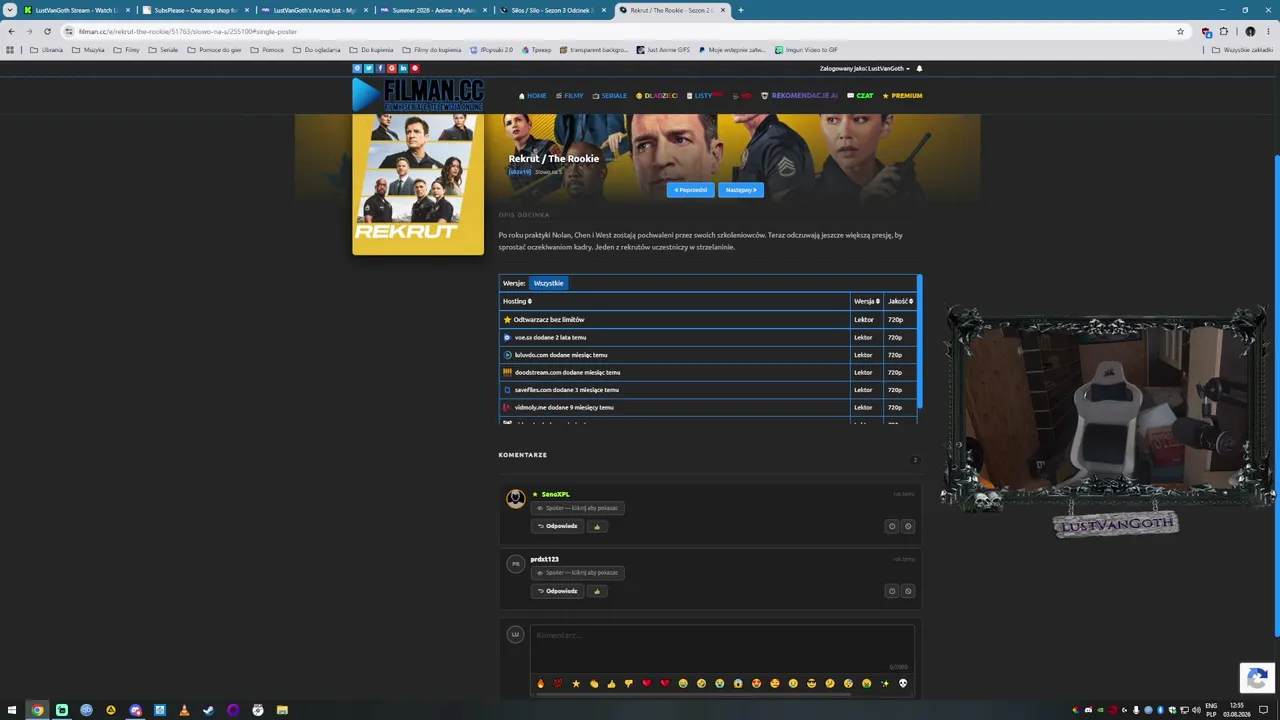Open the logged-in user LustVanGoth dropdown
This screenshot has height=720, width=1280.
click(865, 69)
